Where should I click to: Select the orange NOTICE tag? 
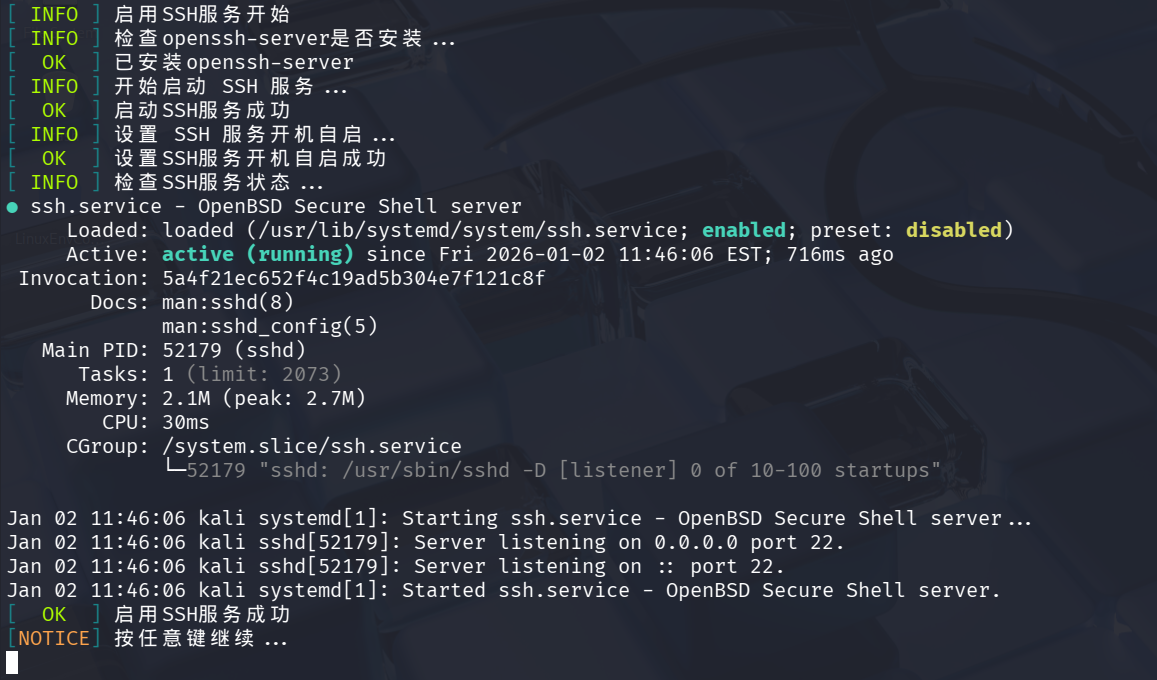(x=54, y=638)
